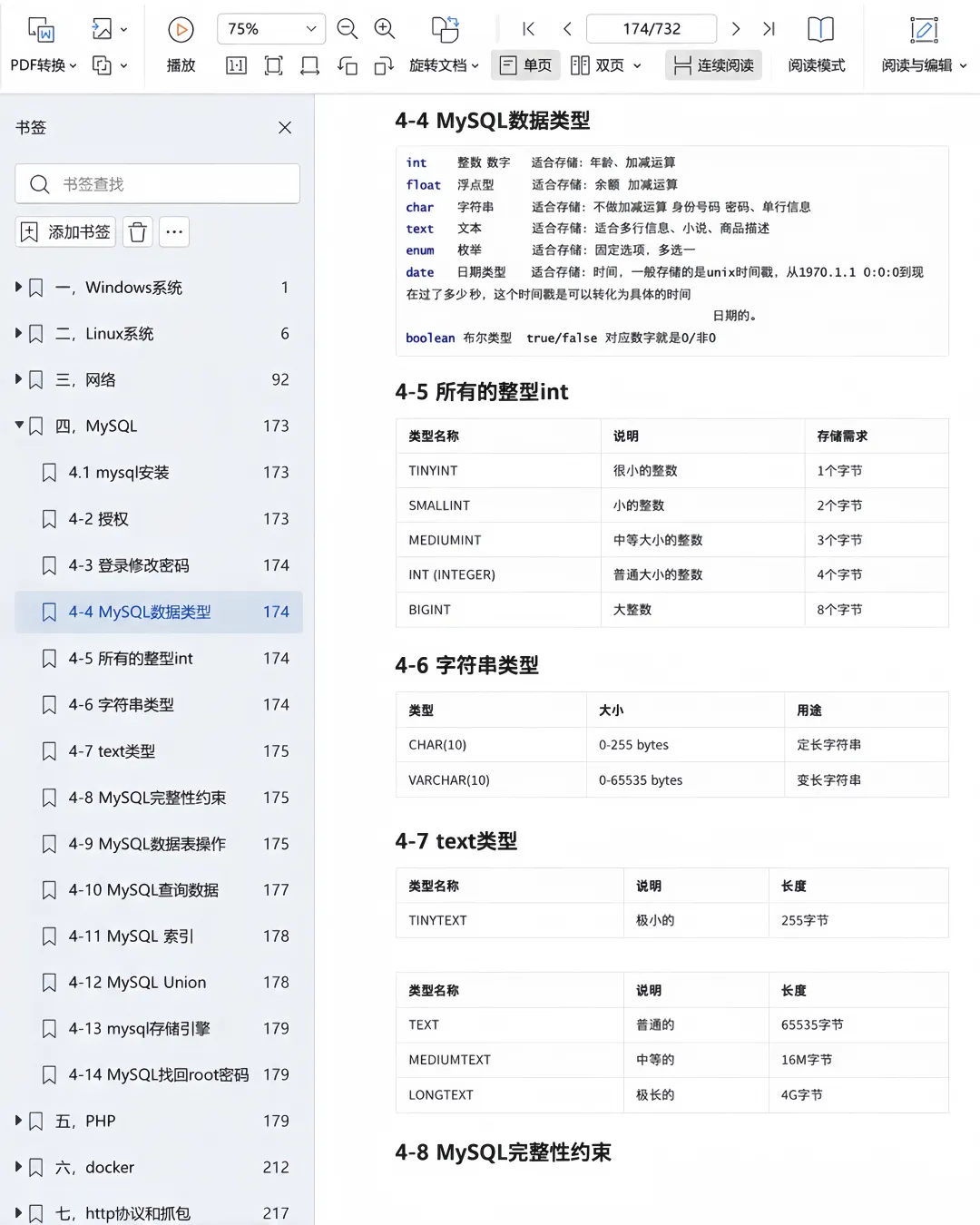Image resolution: width=980 pixels, height=1225 pixels.
Task: Click the PDF to image export icon
Action: (x=102, y=29)
